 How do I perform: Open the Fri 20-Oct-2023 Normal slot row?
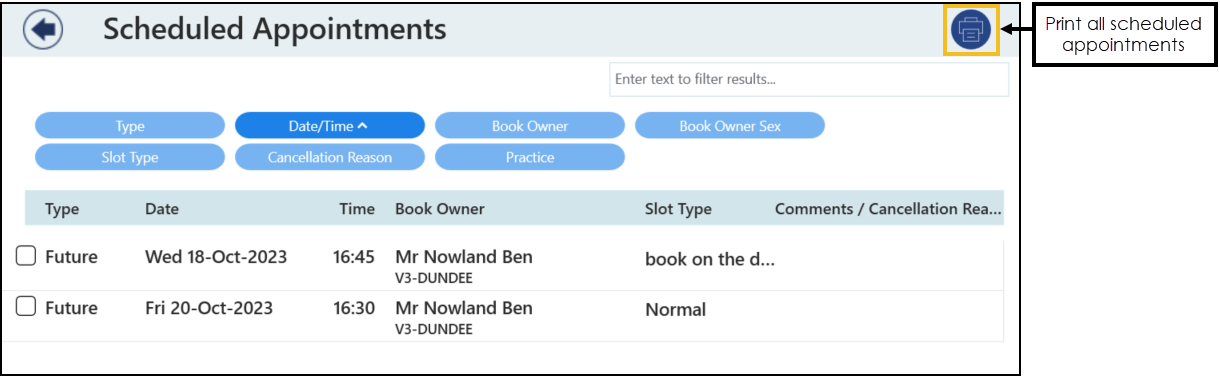tap(509, 316)
